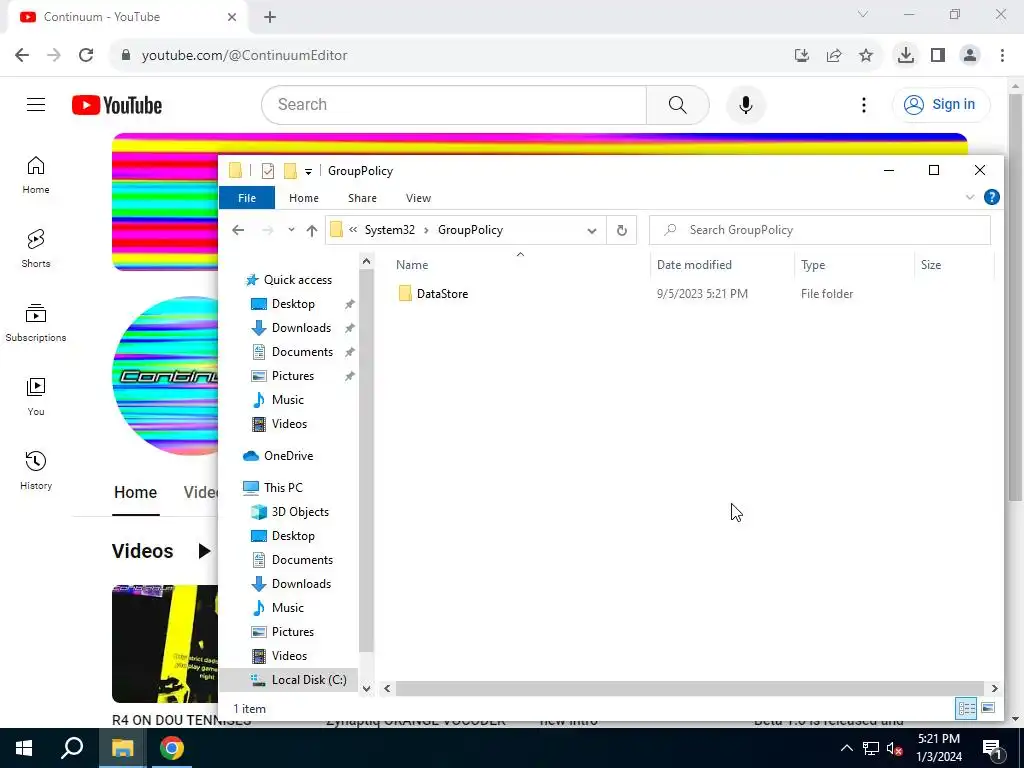Open the Home ribbon tab in Explorer
Viewport: 1024px width, 768px height.
tap(304, 198)
